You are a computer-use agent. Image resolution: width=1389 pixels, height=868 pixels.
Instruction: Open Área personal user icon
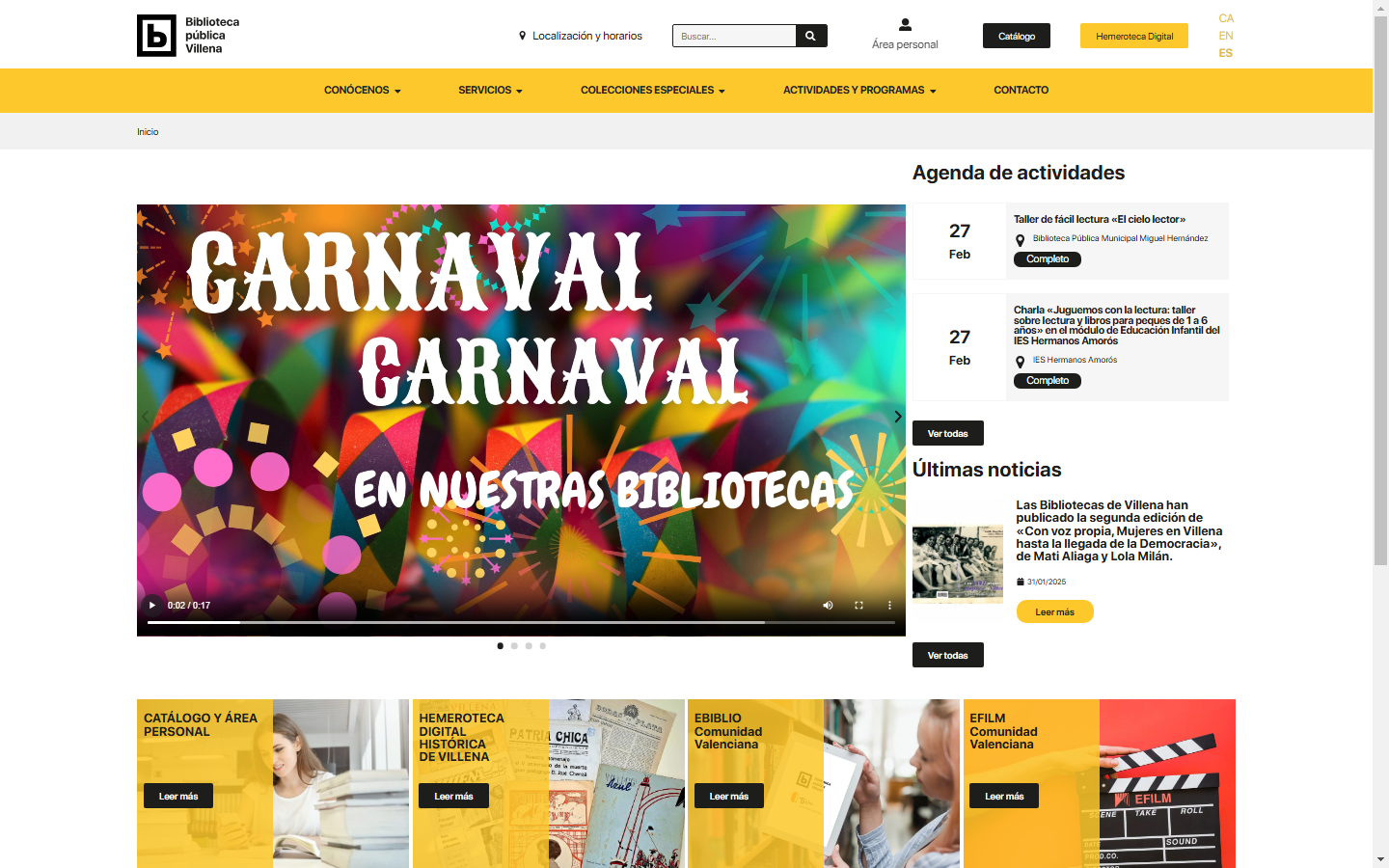(905, 25)
